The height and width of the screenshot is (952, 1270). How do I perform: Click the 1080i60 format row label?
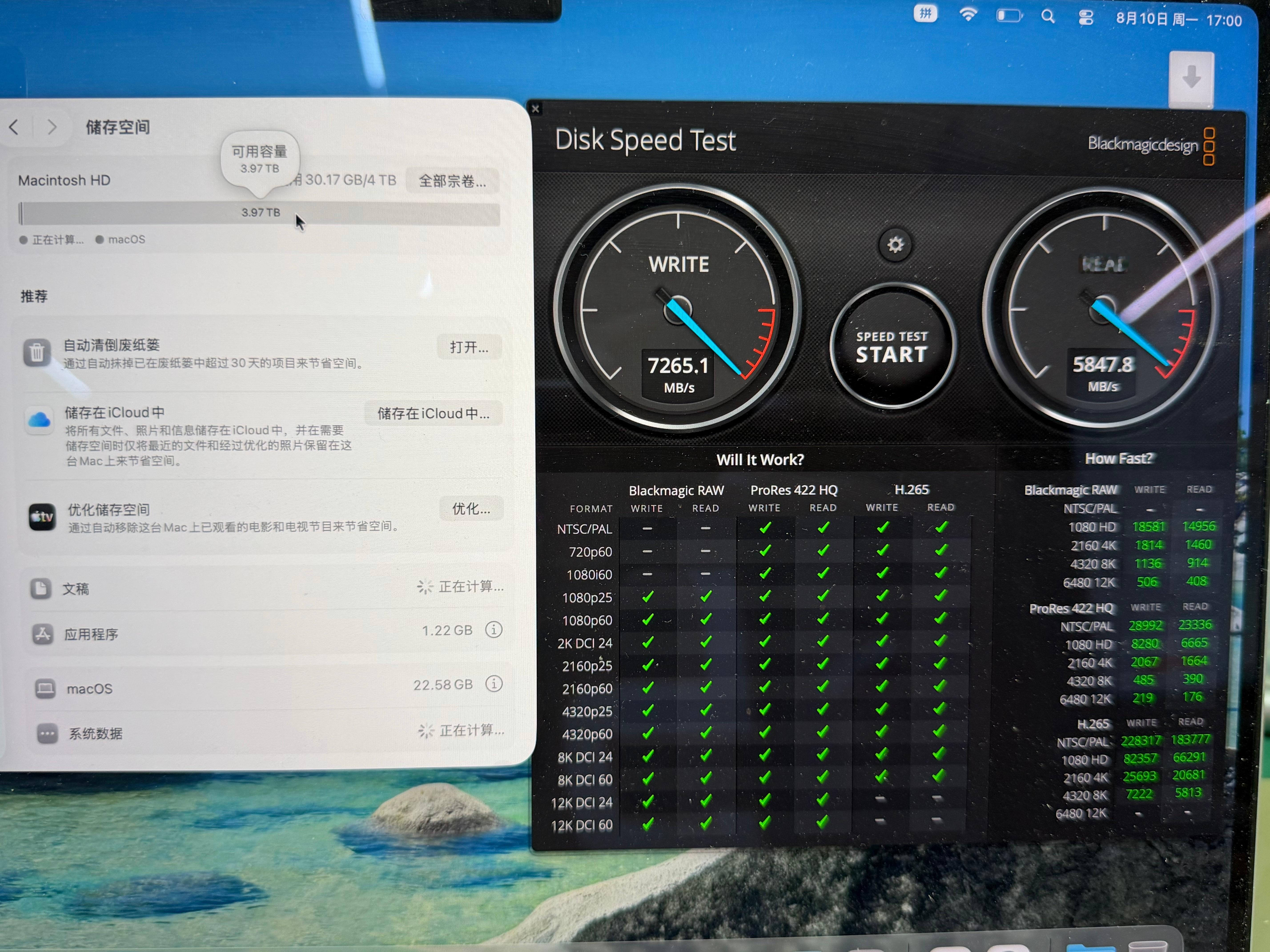click(589, 575)
